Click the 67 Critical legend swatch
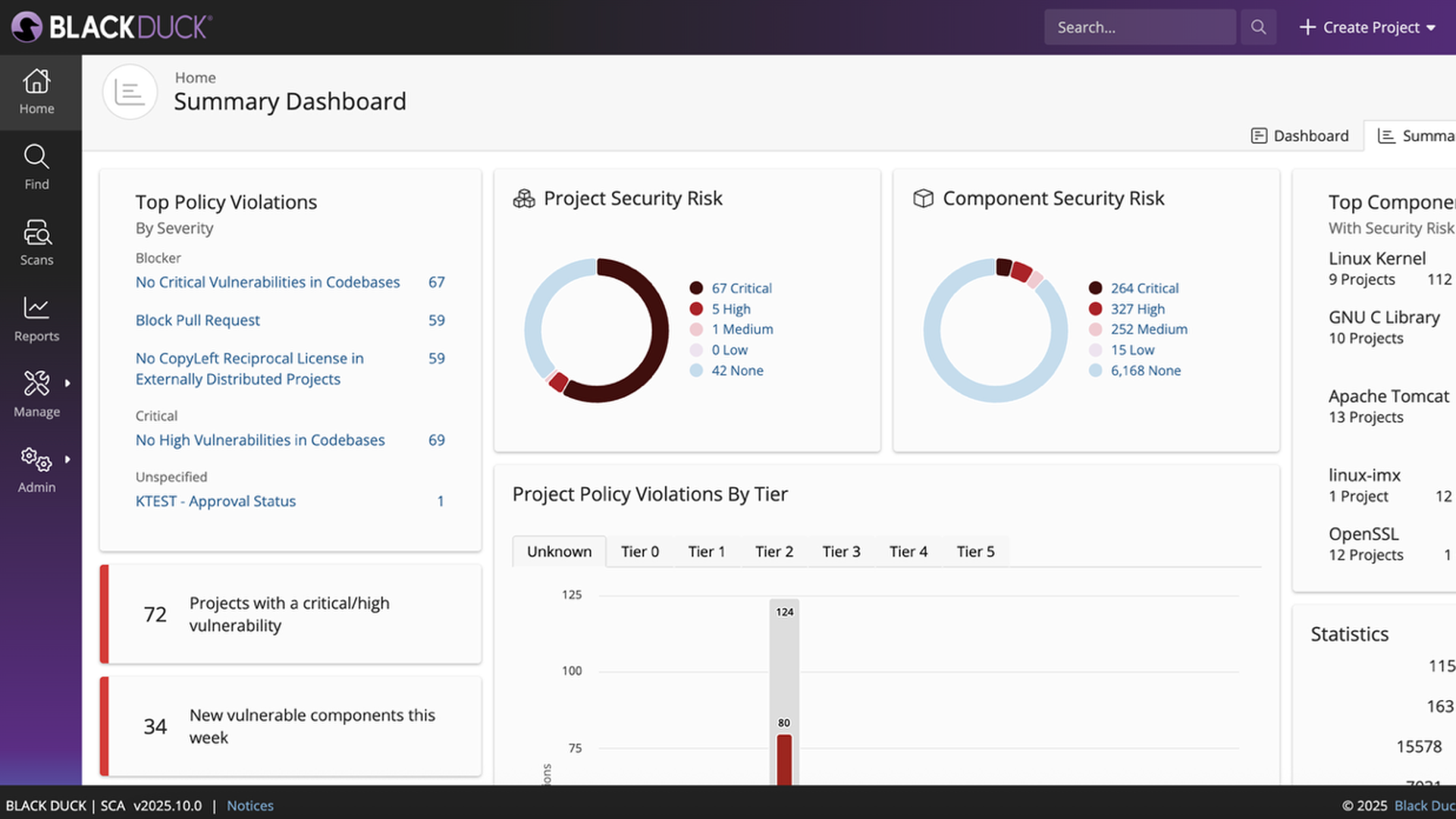 (x=696, y=288)
